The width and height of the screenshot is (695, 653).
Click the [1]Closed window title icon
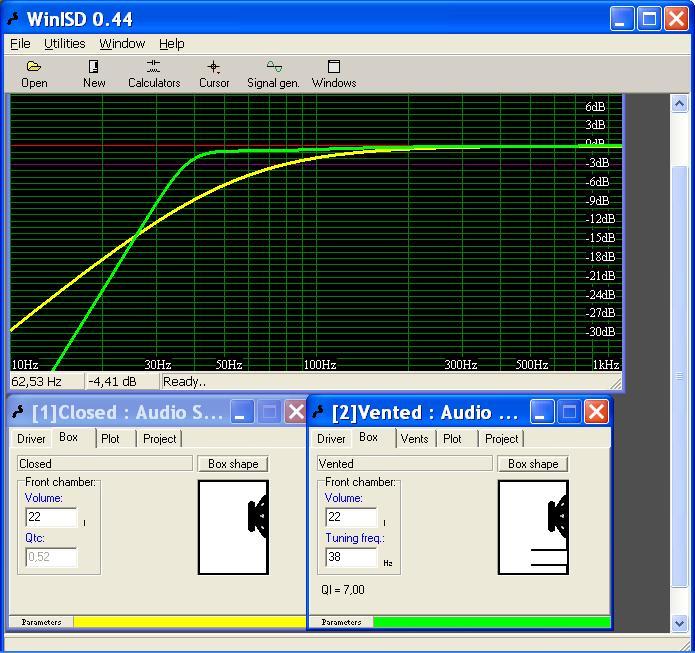[x=19, y=412]
